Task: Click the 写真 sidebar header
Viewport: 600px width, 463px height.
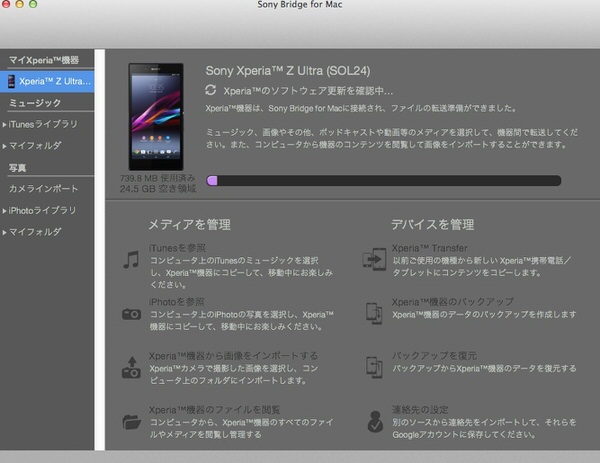Action: (x=17, y=168)
